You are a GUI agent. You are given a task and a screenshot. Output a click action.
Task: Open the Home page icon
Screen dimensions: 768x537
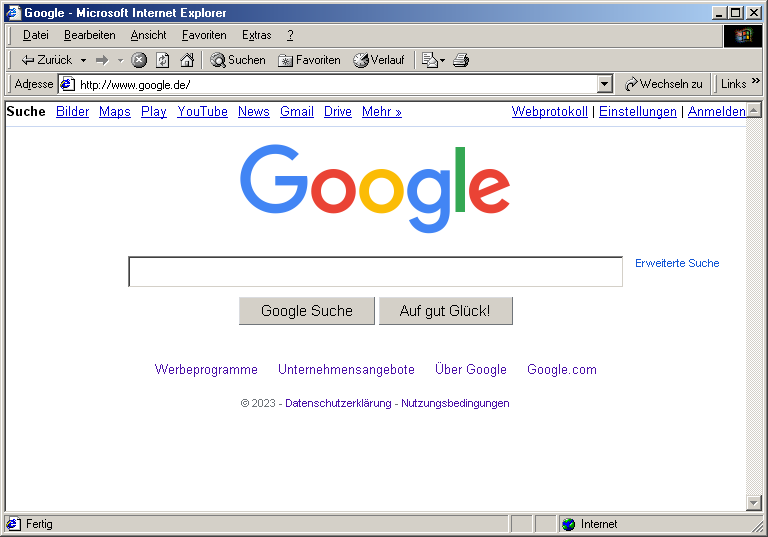point(187,60)
